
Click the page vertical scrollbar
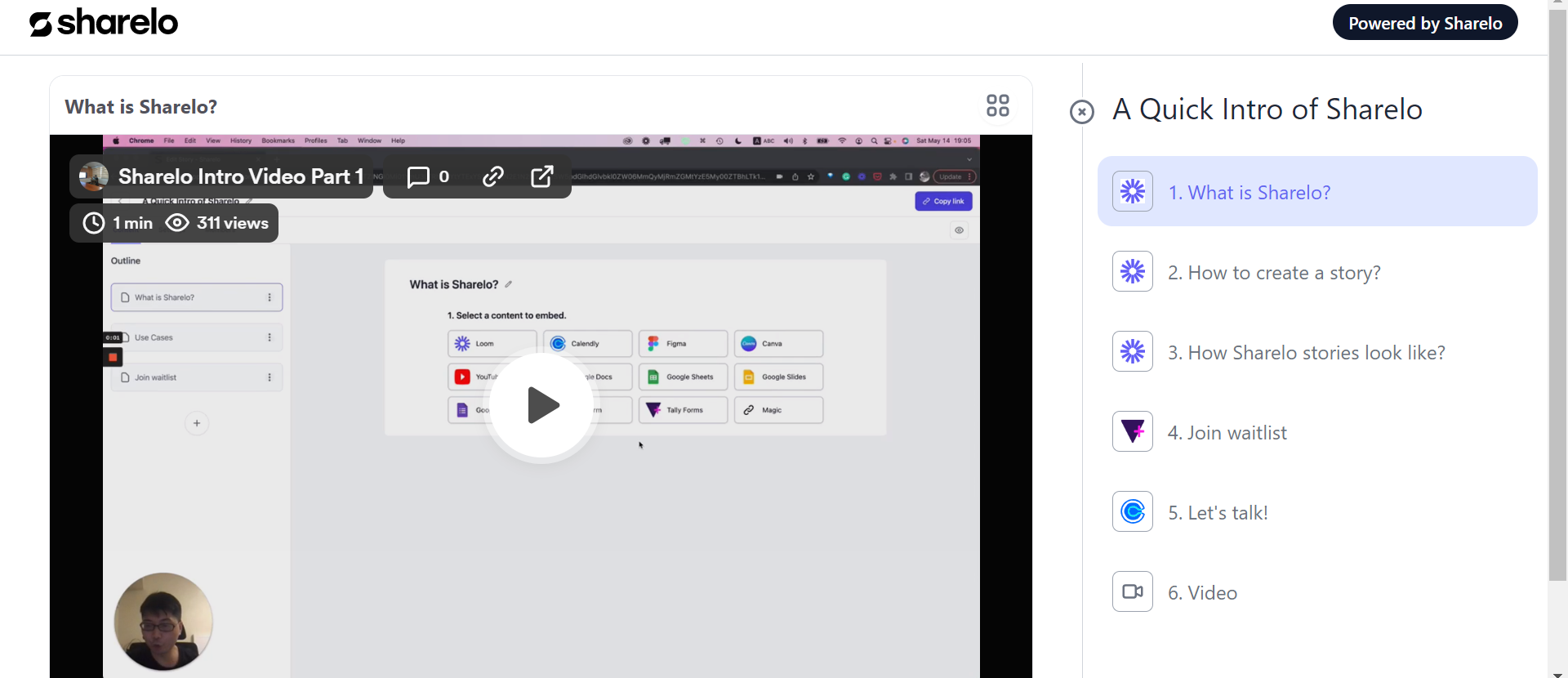pos(1557,294)
